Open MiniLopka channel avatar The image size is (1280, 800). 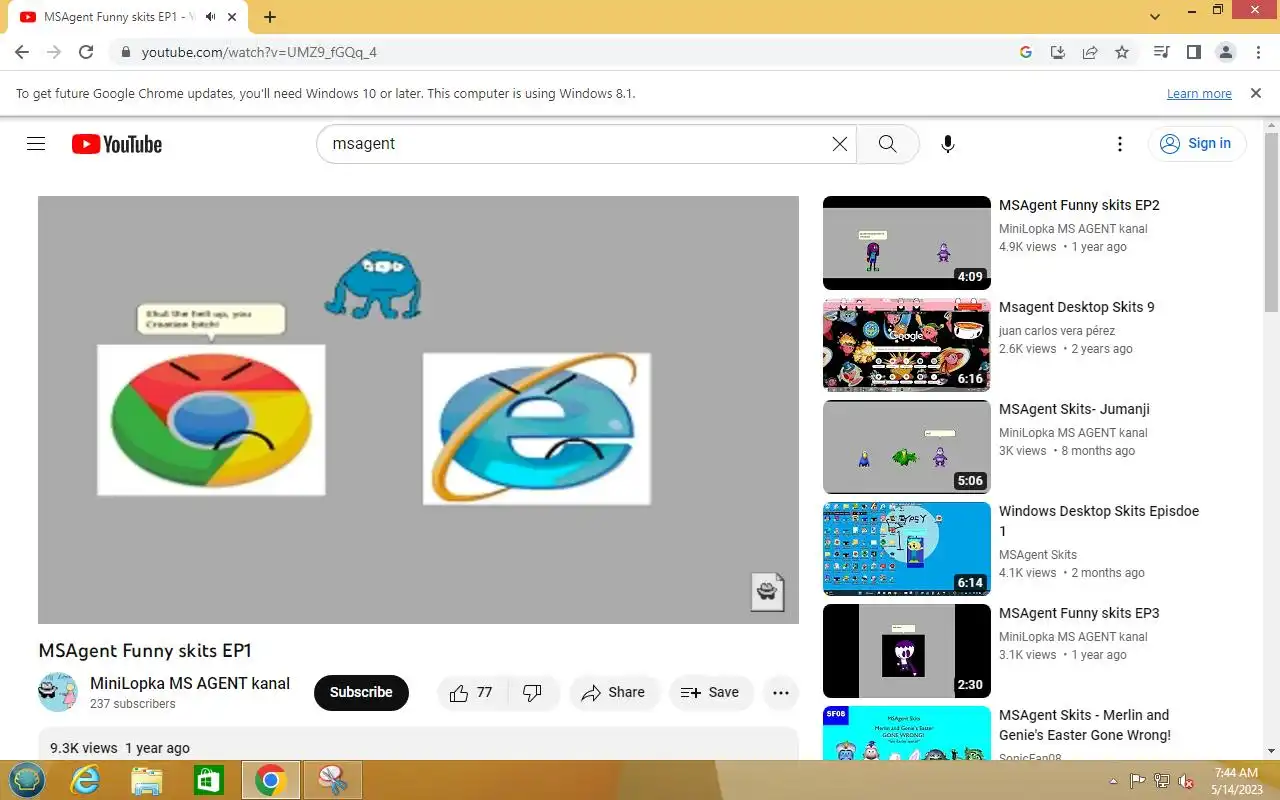tap(58, 692)
